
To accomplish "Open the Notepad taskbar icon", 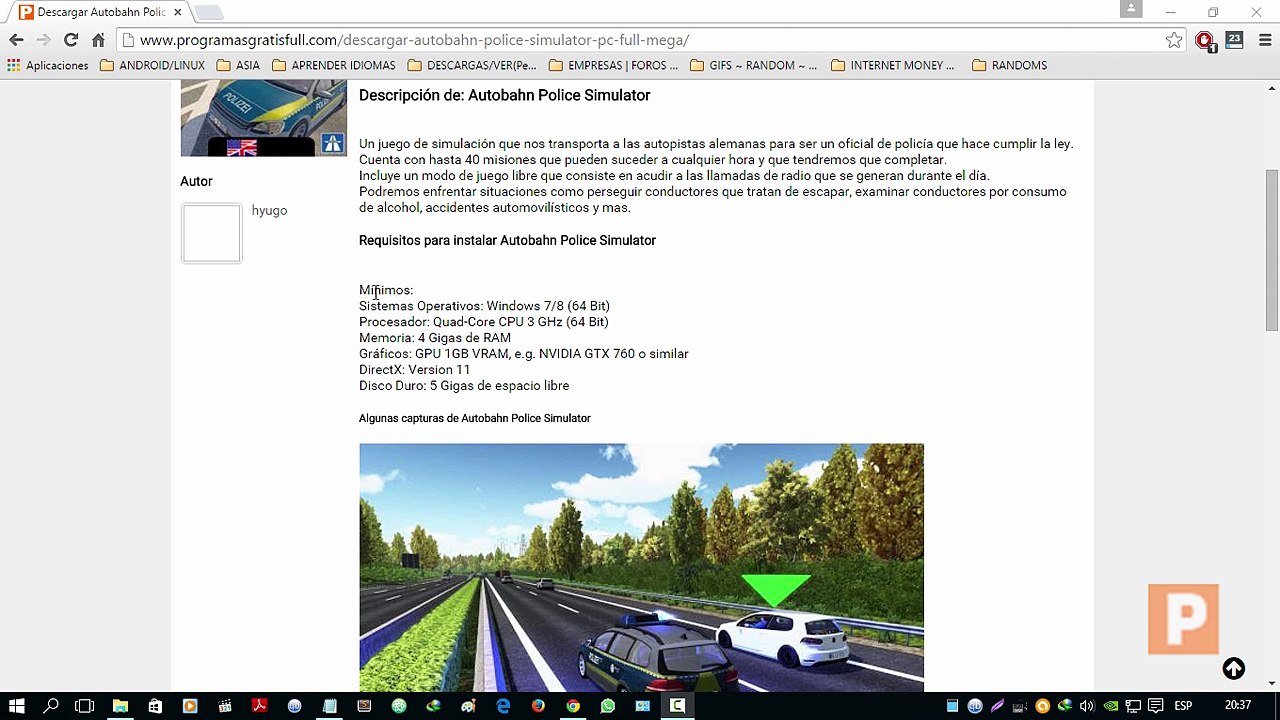I will pos(330,705).
